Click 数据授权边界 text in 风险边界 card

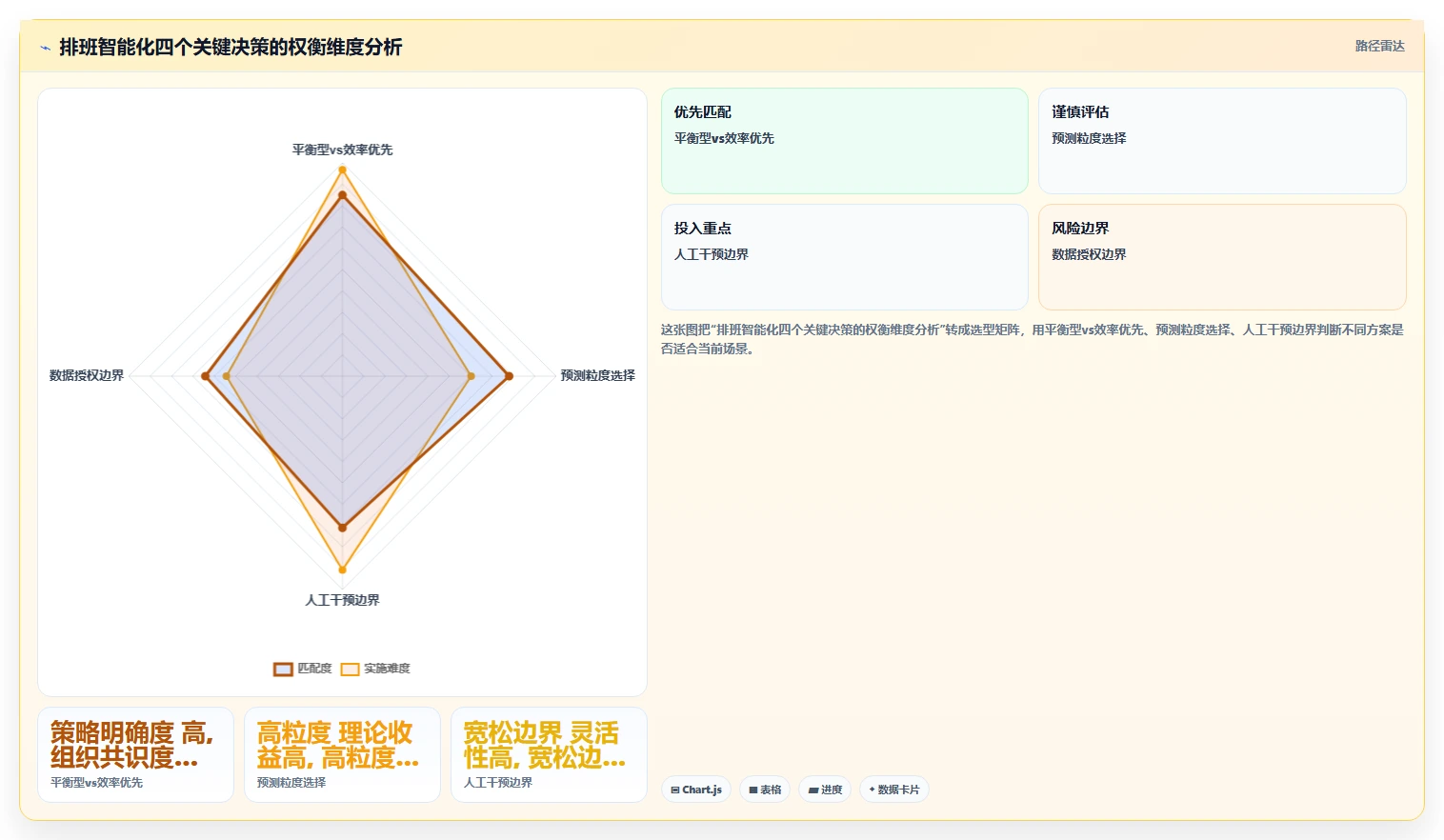1089,254
